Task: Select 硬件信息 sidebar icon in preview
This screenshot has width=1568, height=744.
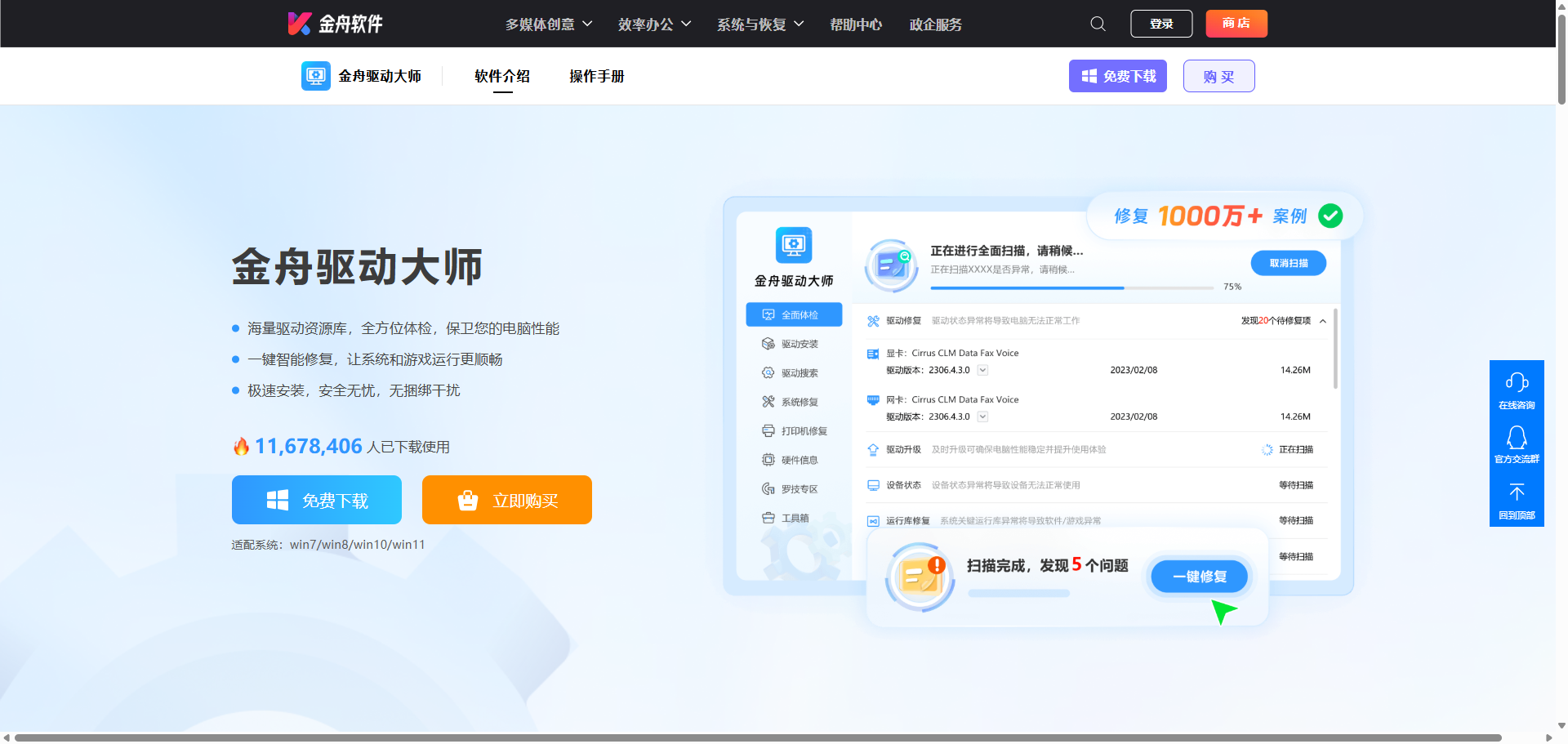Action: coord(768,460)
